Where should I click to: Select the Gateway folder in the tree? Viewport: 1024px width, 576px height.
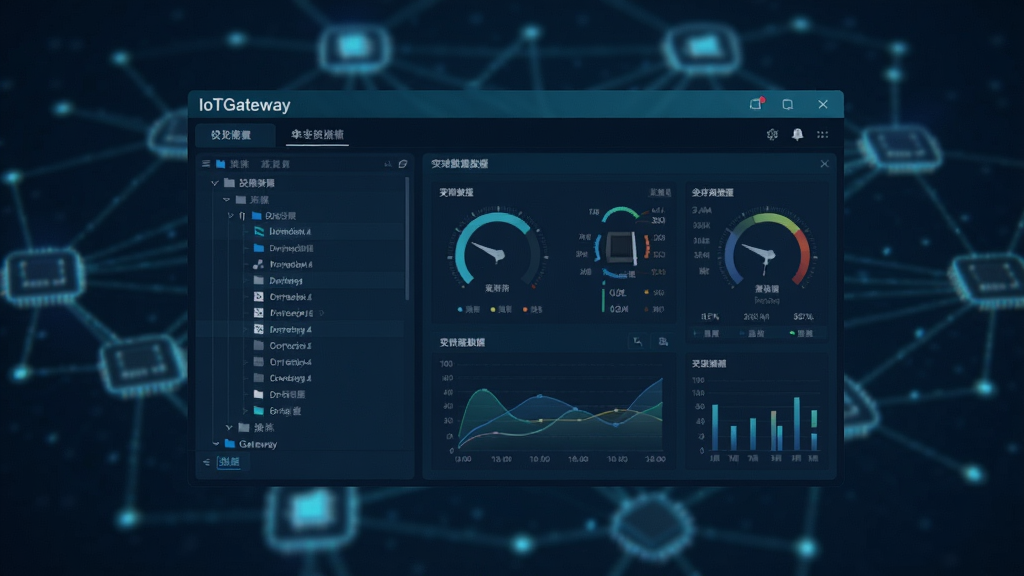(x=251, y=443)
